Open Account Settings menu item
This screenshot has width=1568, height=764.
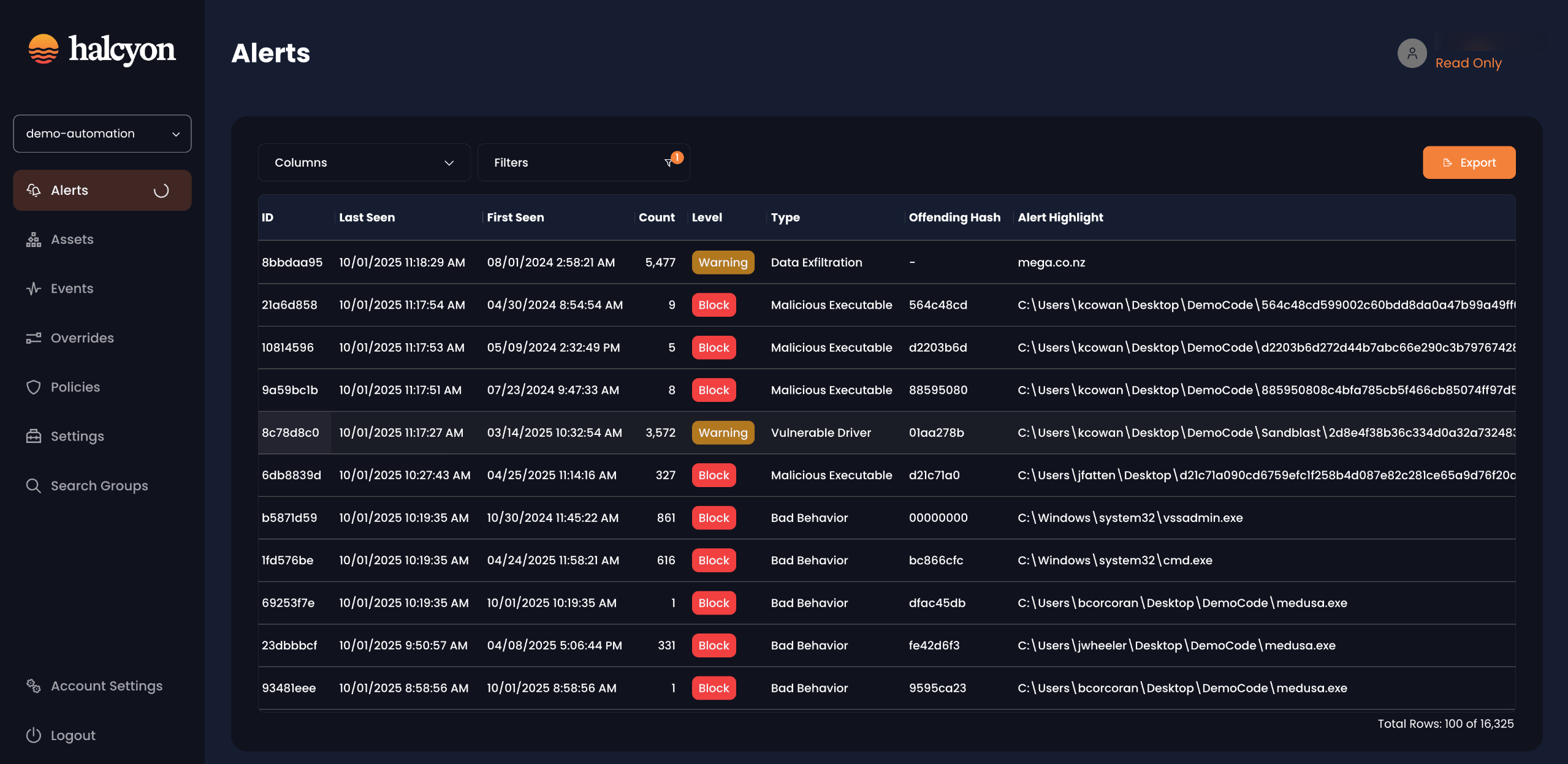(106, 686)
